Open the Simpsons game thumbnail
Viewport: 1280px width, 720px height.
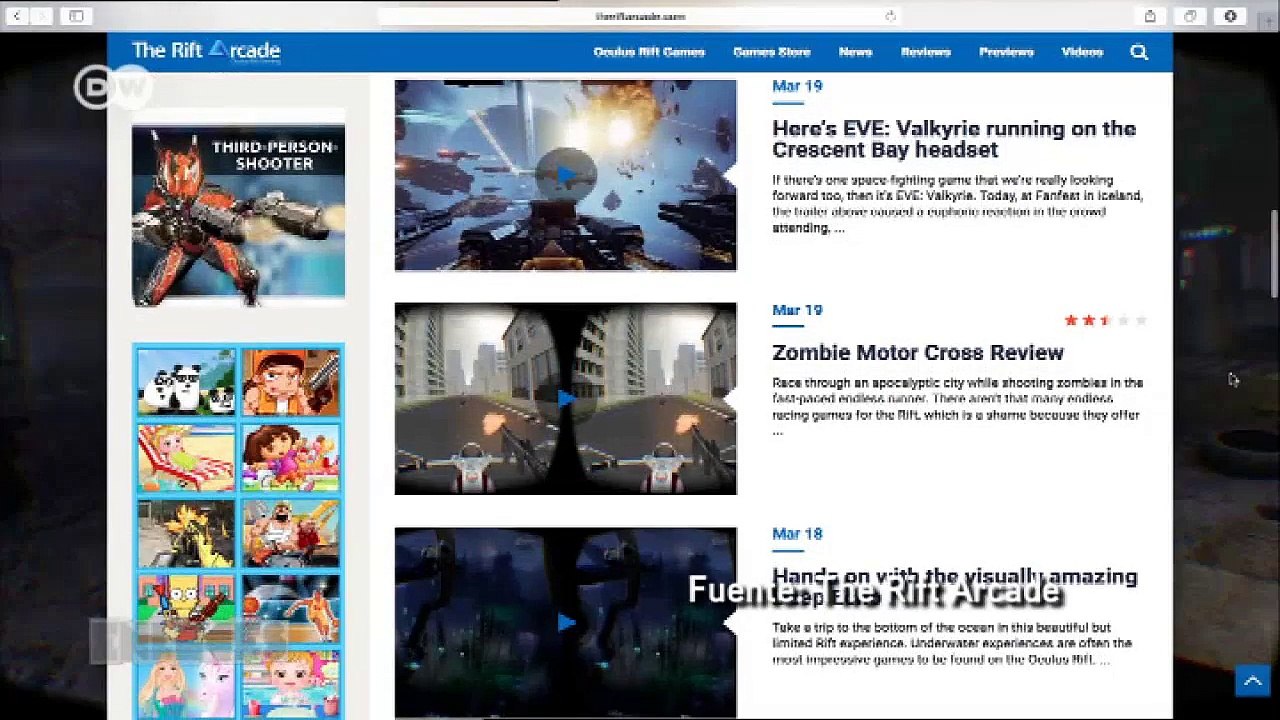point(187,608)
